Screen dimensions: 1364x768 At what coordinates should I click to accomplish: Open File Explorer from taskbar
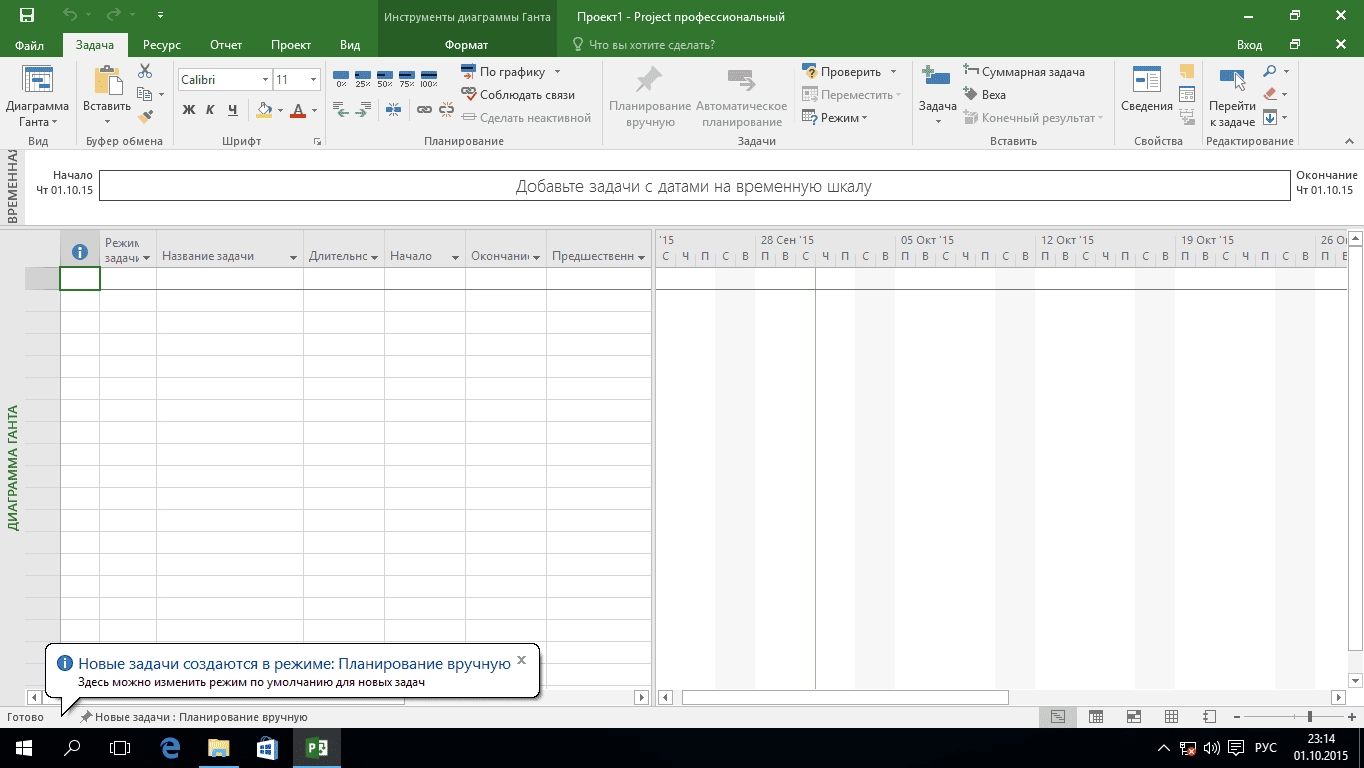click(x=219, y=747)
